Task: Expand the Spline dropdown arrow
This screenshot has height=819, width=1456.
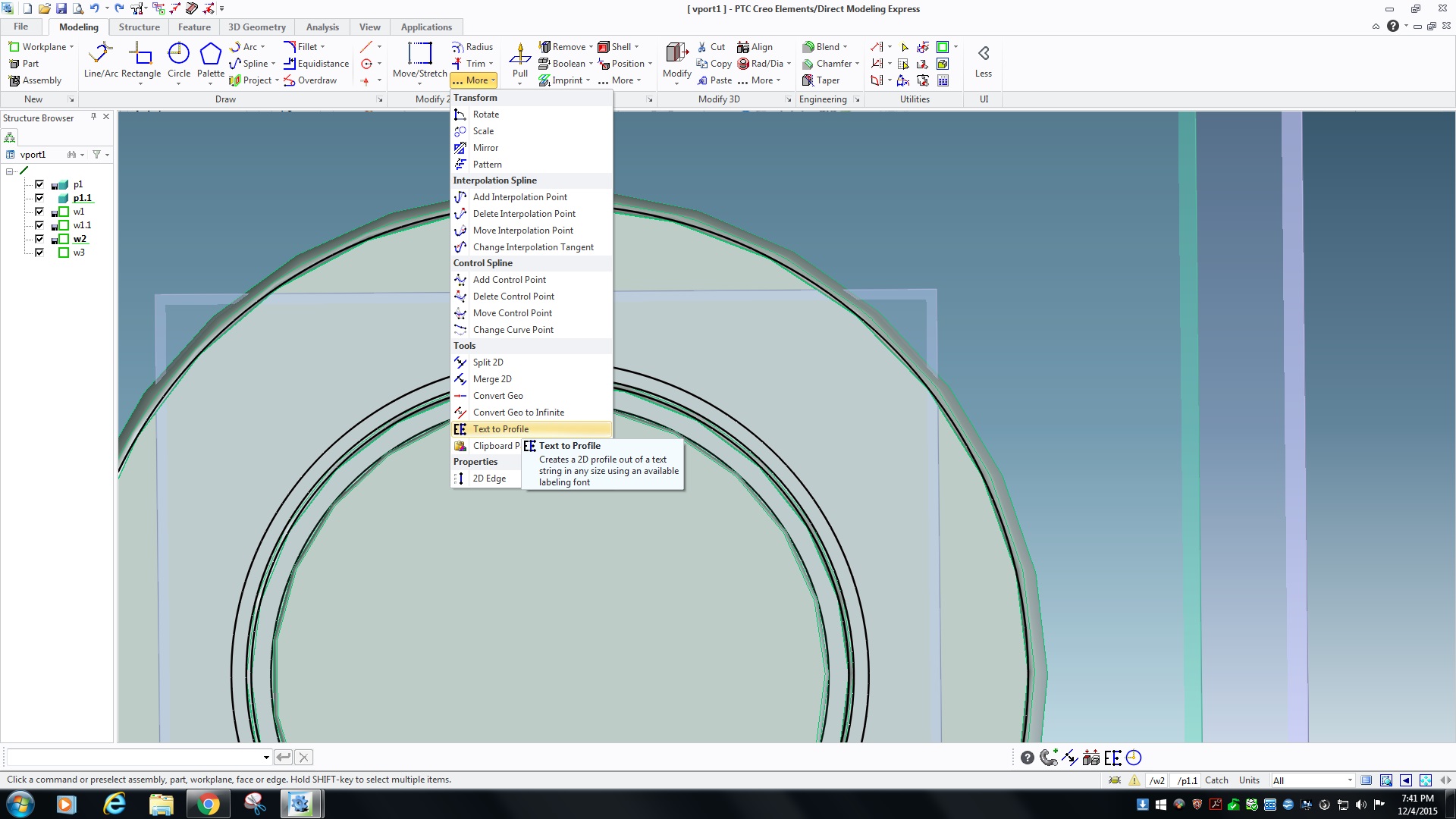Action: point(274,64)
